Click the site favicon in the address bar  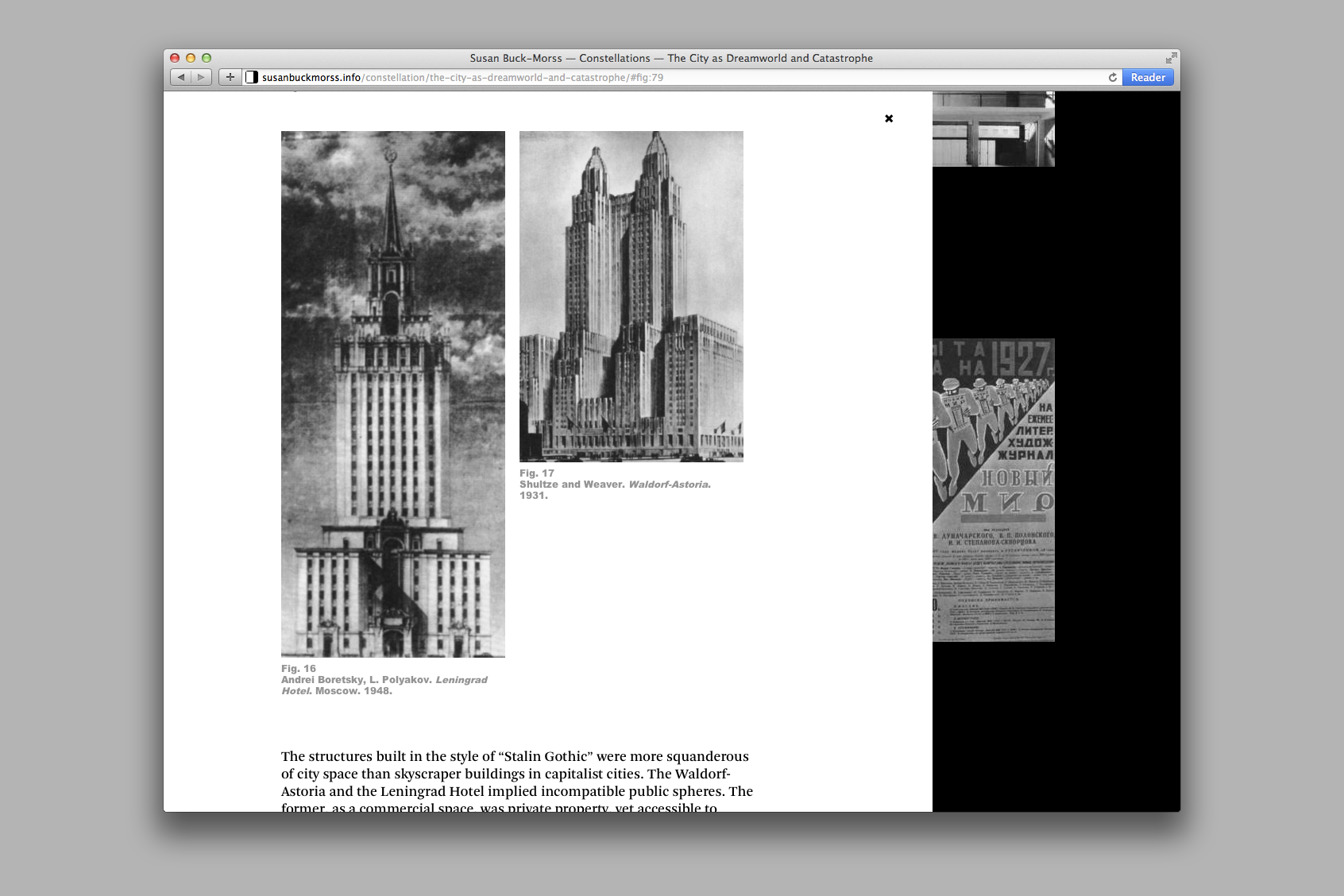[x=252, y=77]
